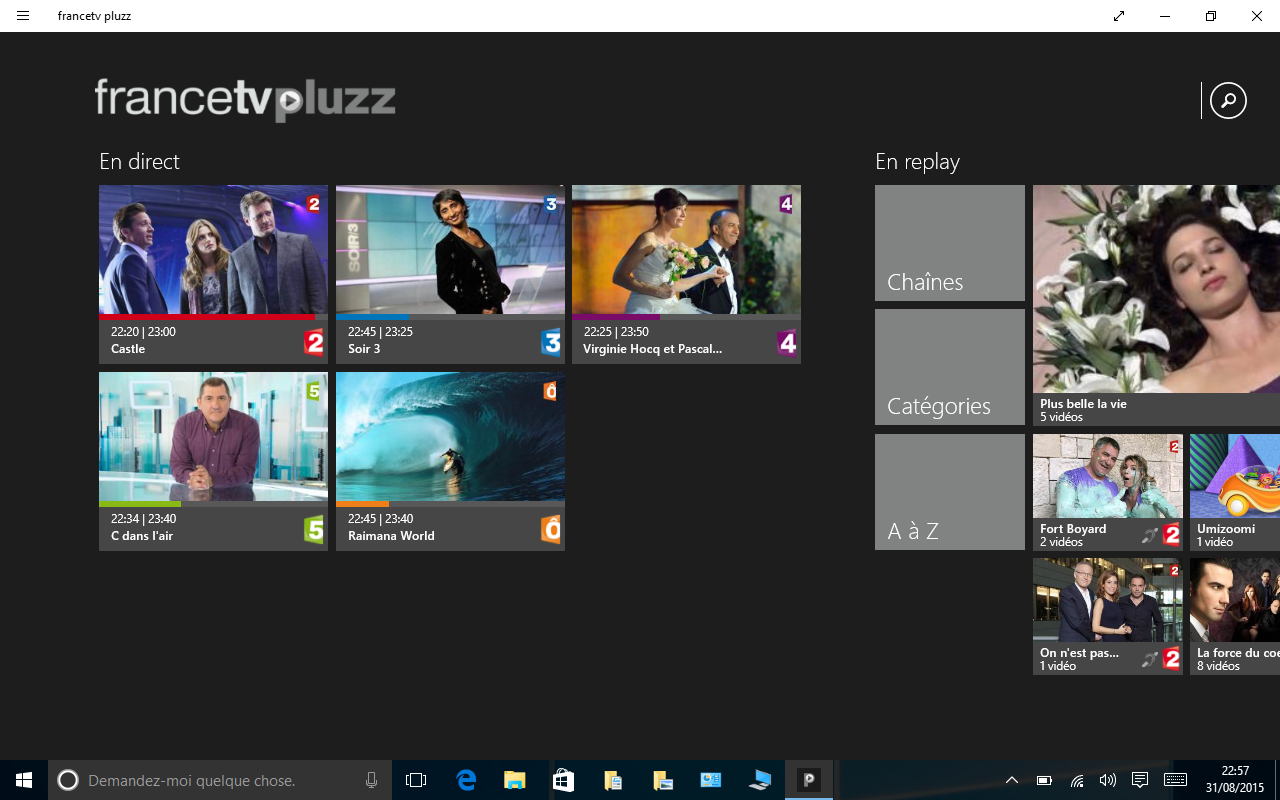Screen dimensions: 1280x800
Task: Show hidden system tray icons
Action: coord(1012,780)
